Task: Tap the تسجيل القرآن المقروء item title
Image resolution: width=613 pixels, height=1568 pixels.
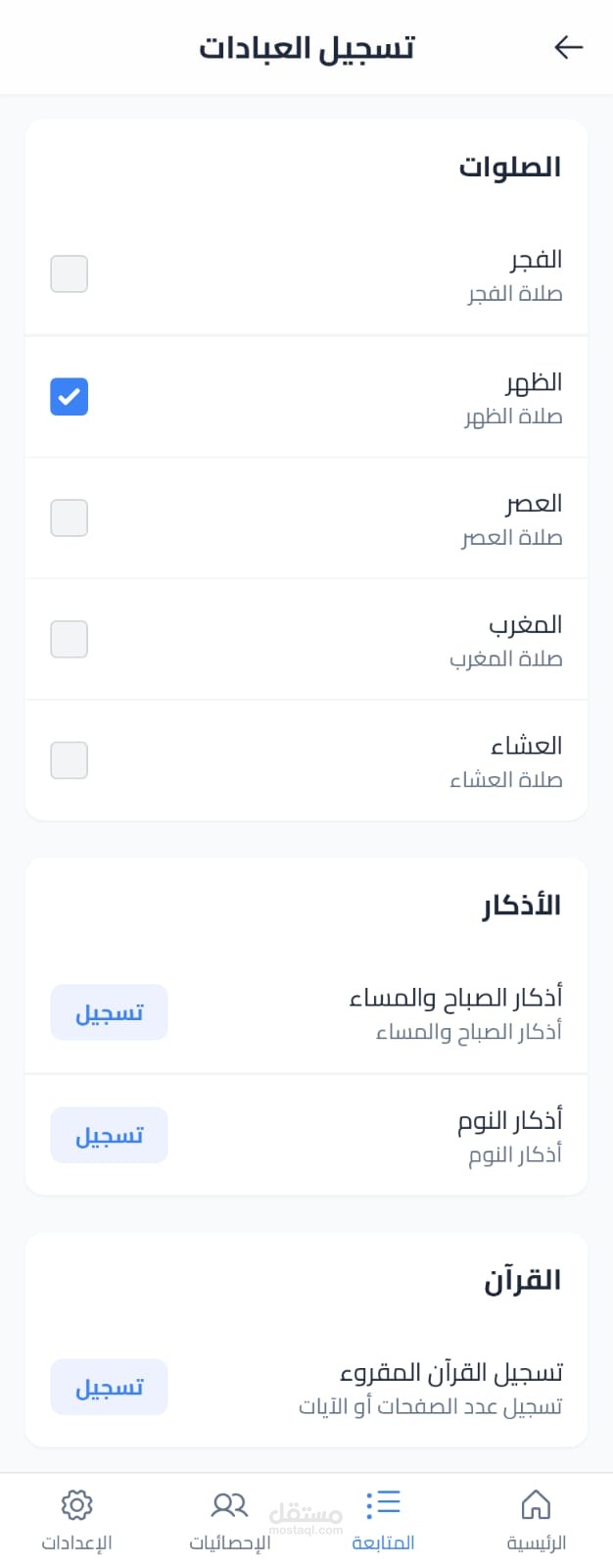Action: click(x=451, y=1372)
